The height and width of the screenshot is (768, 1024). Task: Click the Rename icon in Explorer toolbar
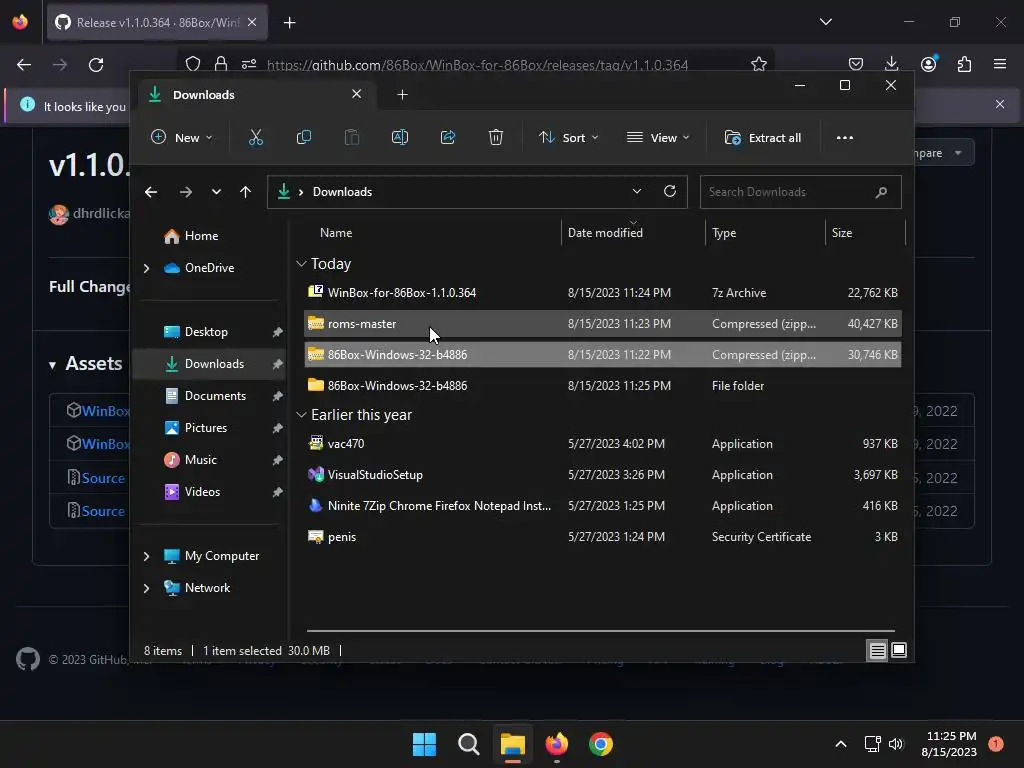point(400,138)
